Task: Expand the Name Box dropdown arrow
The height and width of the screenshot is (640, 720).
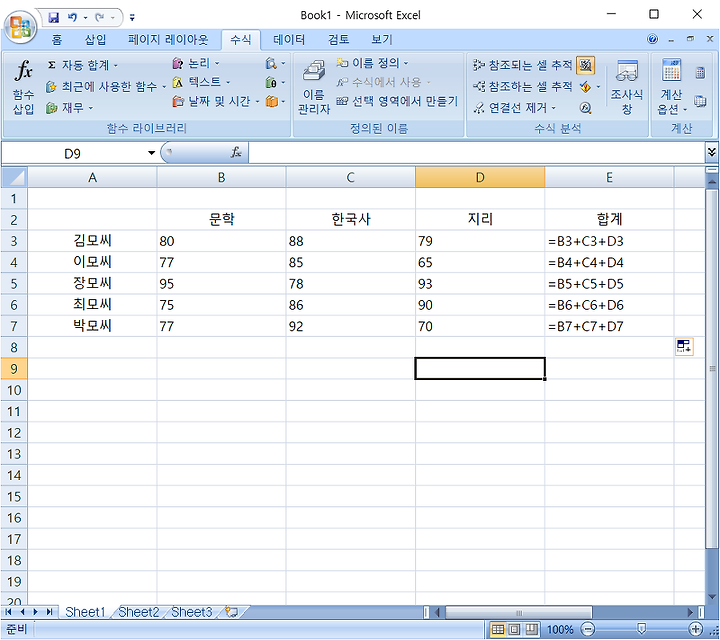Action: [151, 153]
